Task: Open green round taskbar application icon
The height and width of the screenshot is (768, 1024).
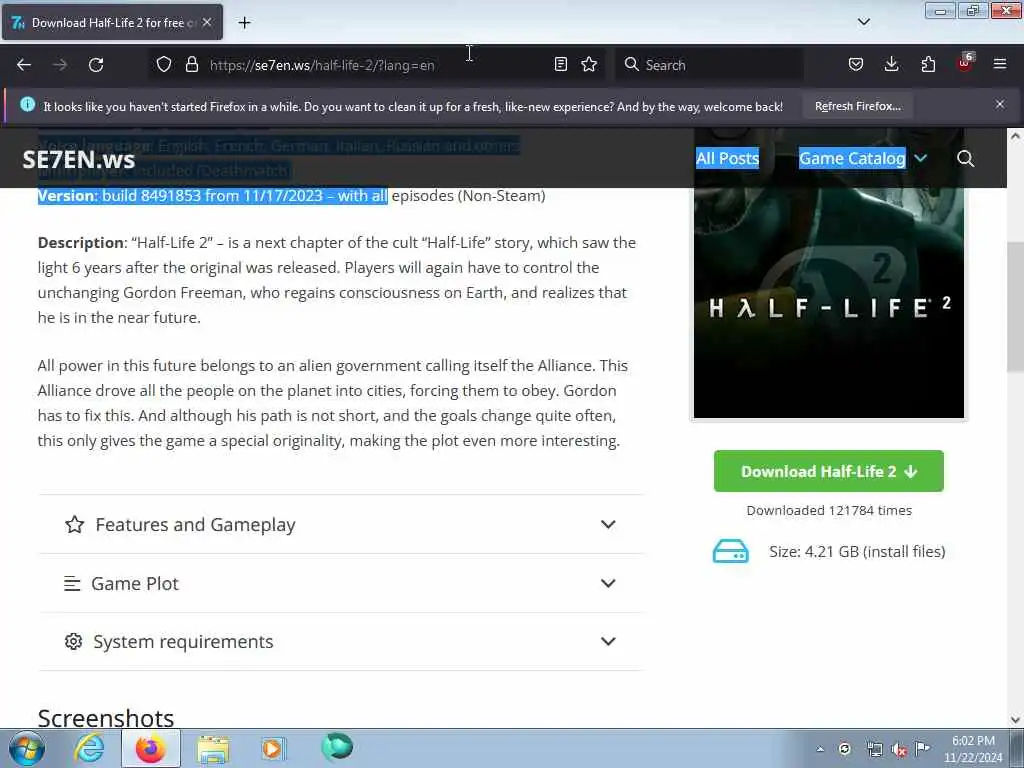Action: coord(337,747)
